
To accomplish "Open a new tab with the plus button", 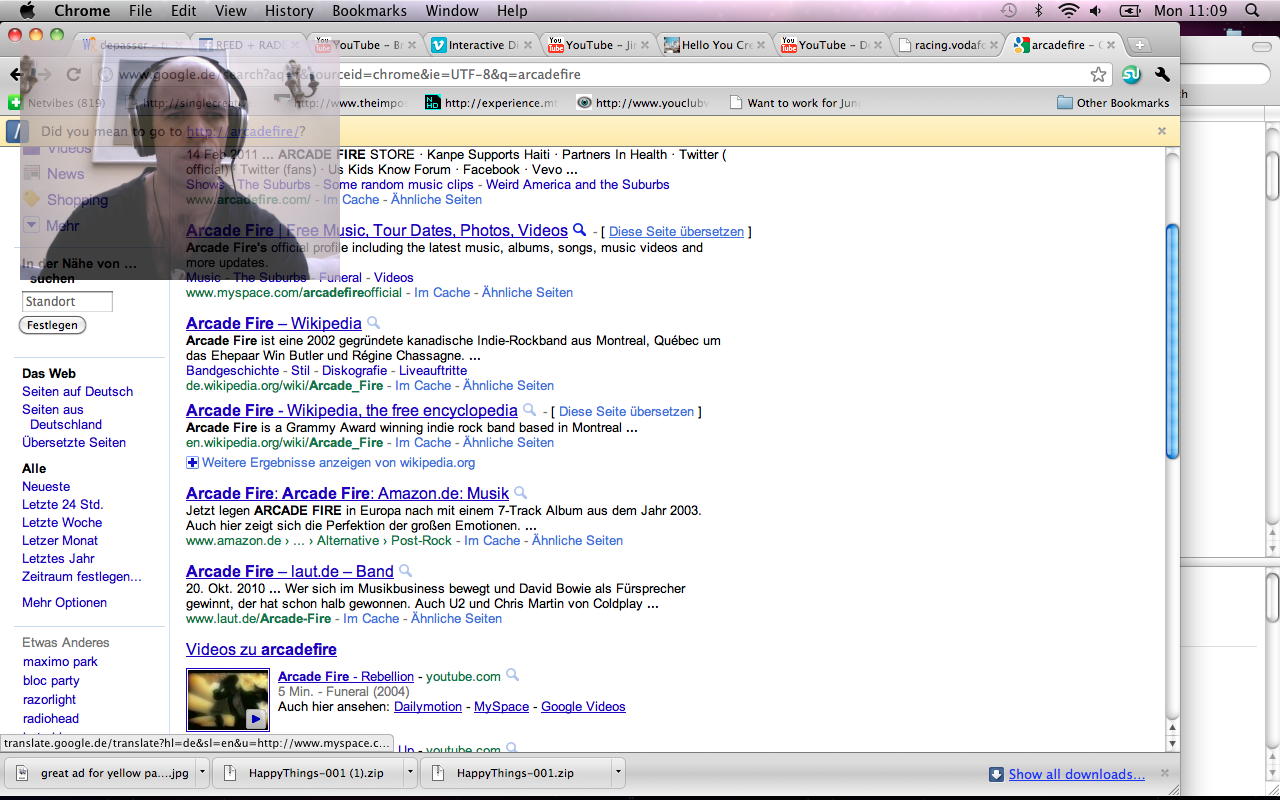I will 1138,45.
